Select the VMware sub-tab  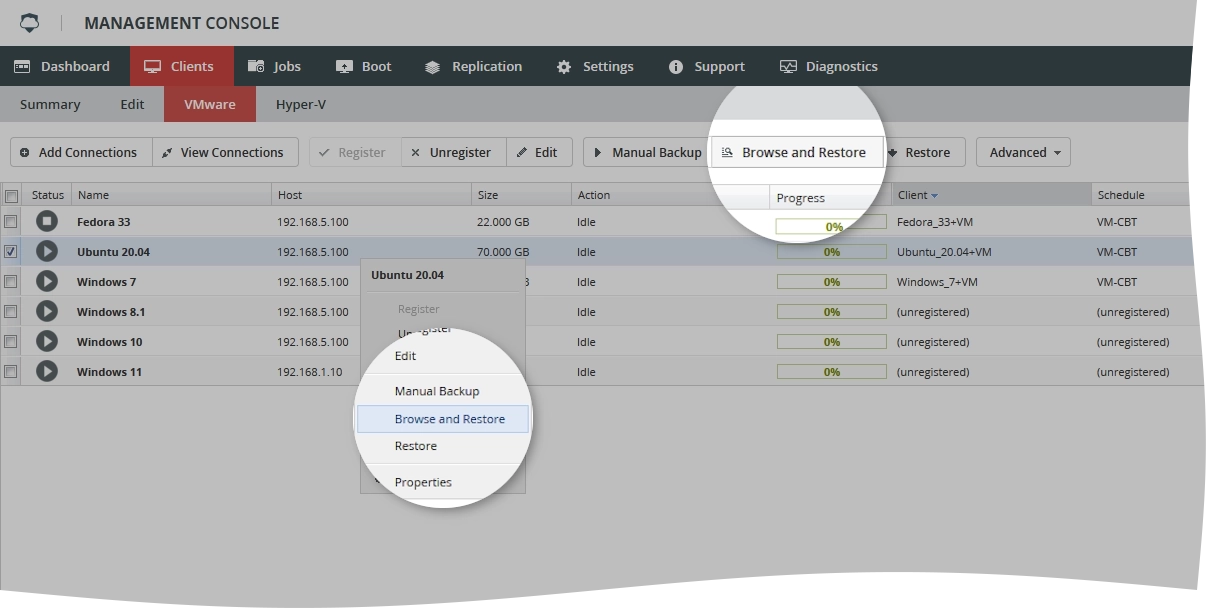[210, 104]
